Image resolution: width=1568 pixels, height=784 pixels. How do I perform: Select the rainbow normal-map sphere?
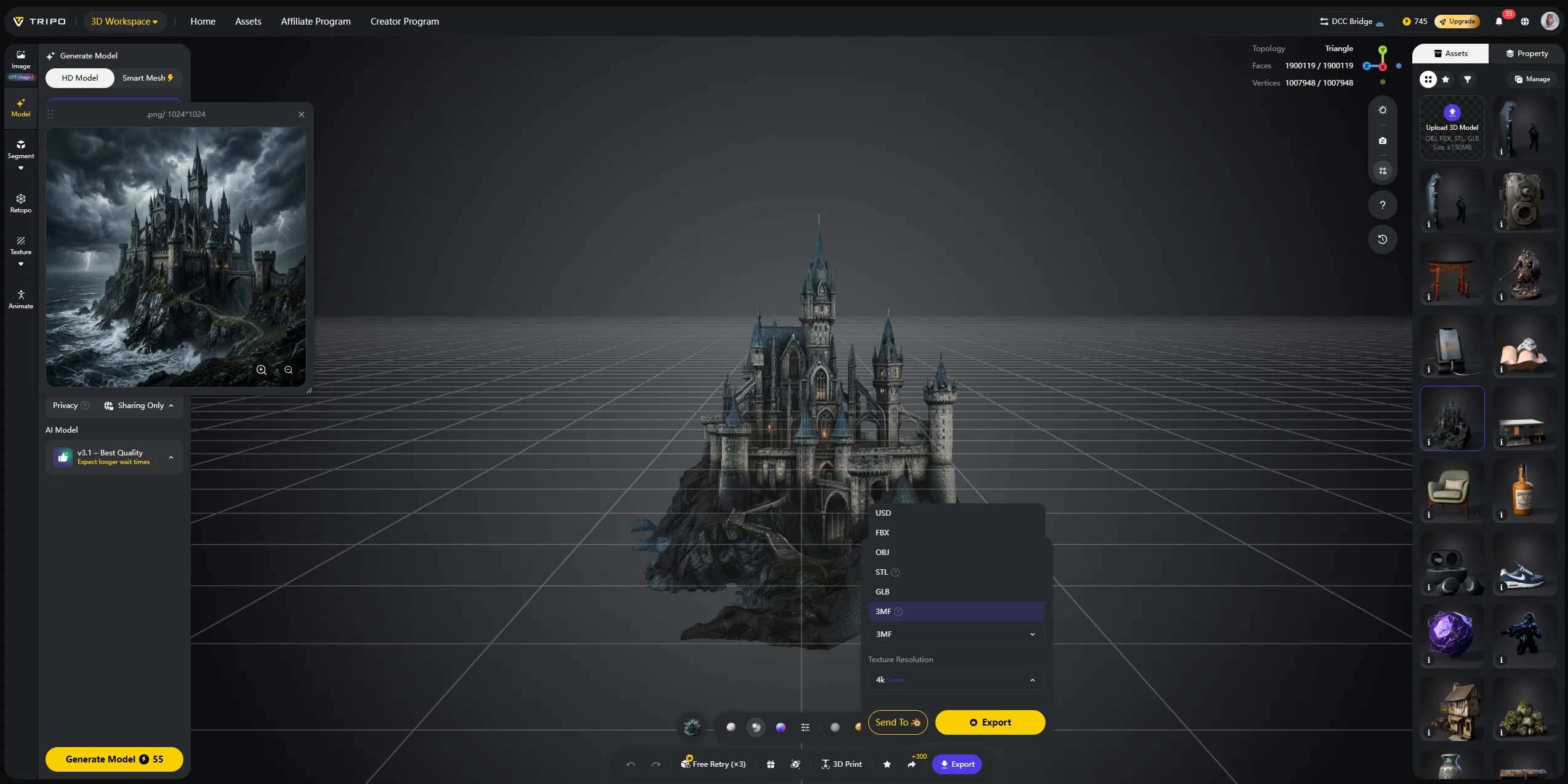(x=781, y=727)
